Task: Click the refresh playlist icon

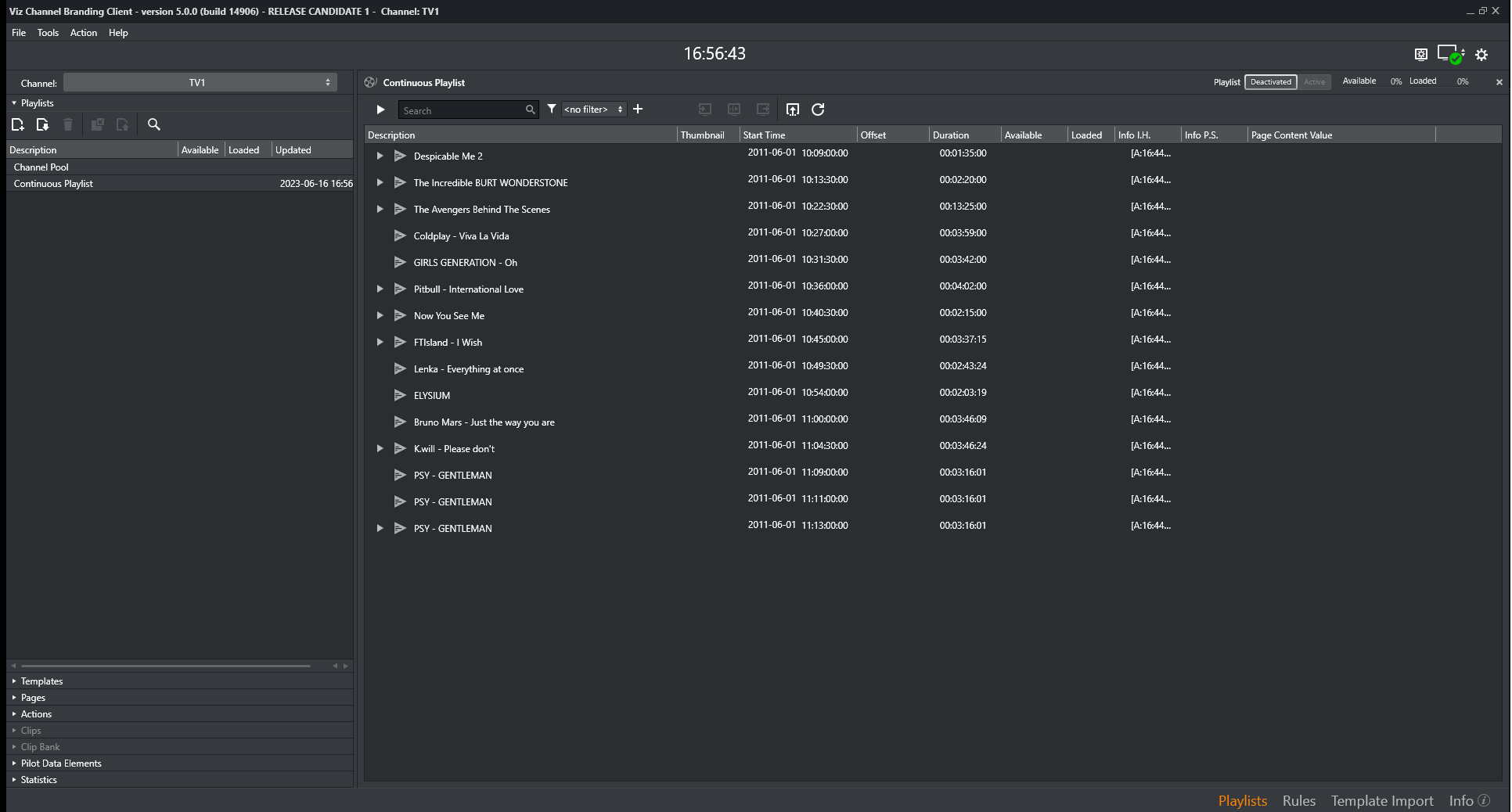Action: pyautogui.click(x=818, y=110)
